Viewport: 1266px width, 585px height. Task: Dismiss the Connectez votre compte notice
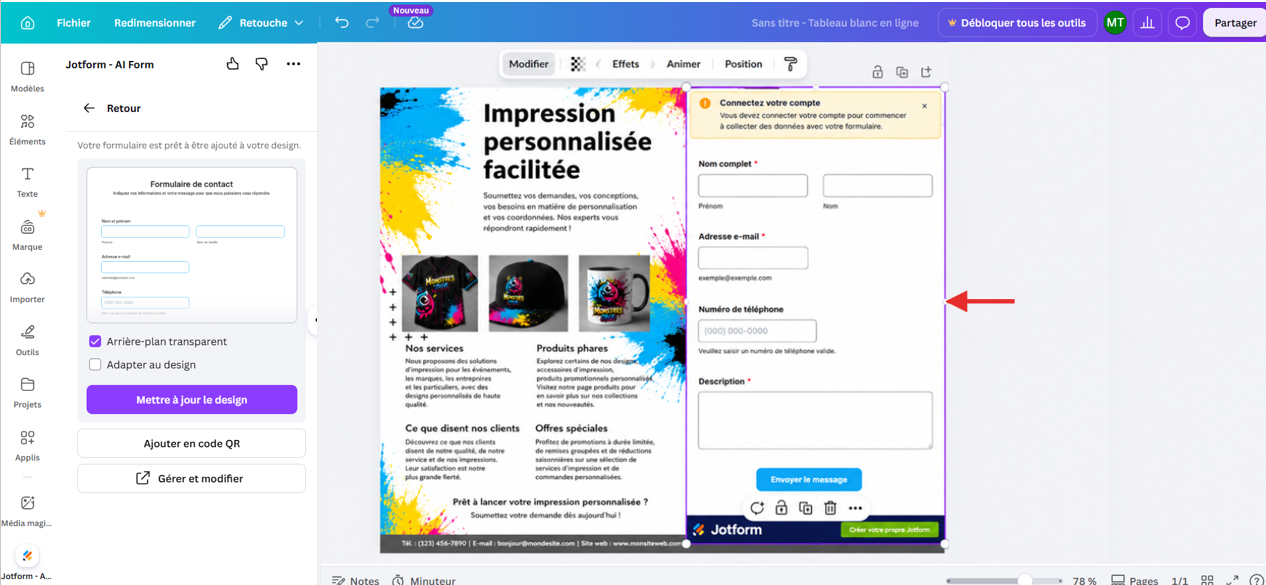click(924, 106)
